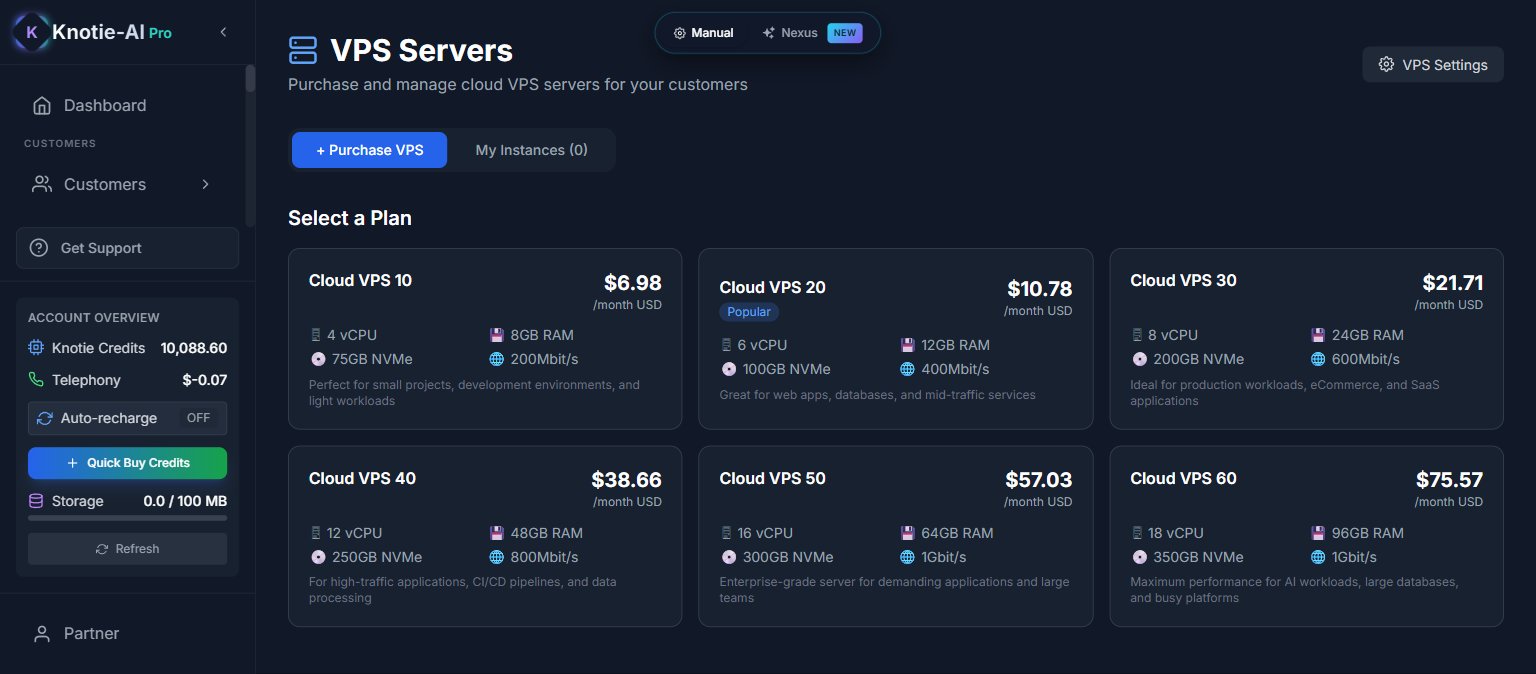1536x674 pixels.
Task: Click the $6.98 price
Action: coord(633,283)
